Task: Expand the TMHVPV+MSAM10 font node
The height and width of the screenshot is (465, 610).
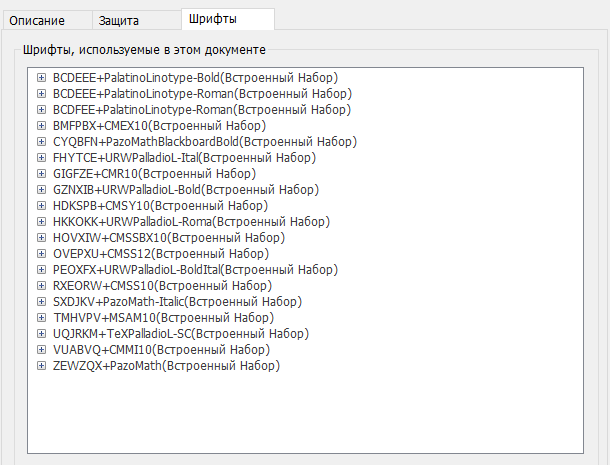Action: tap(41, 318)
